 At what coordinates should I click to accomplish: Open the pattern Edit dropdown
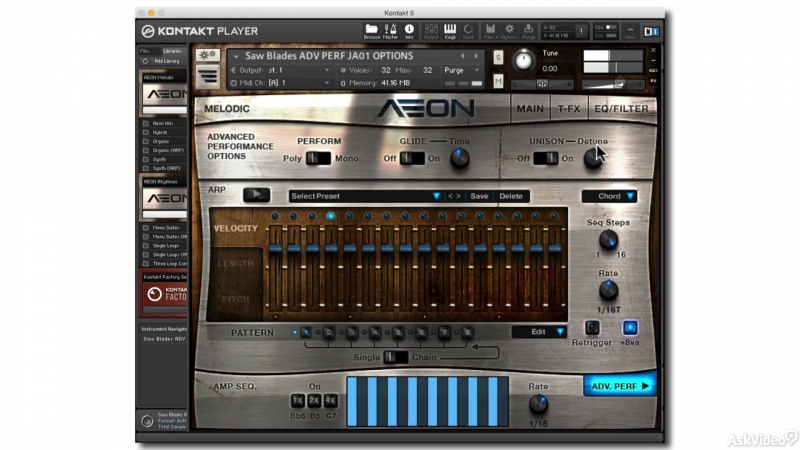pyautogui.click(x=539, y=332)
